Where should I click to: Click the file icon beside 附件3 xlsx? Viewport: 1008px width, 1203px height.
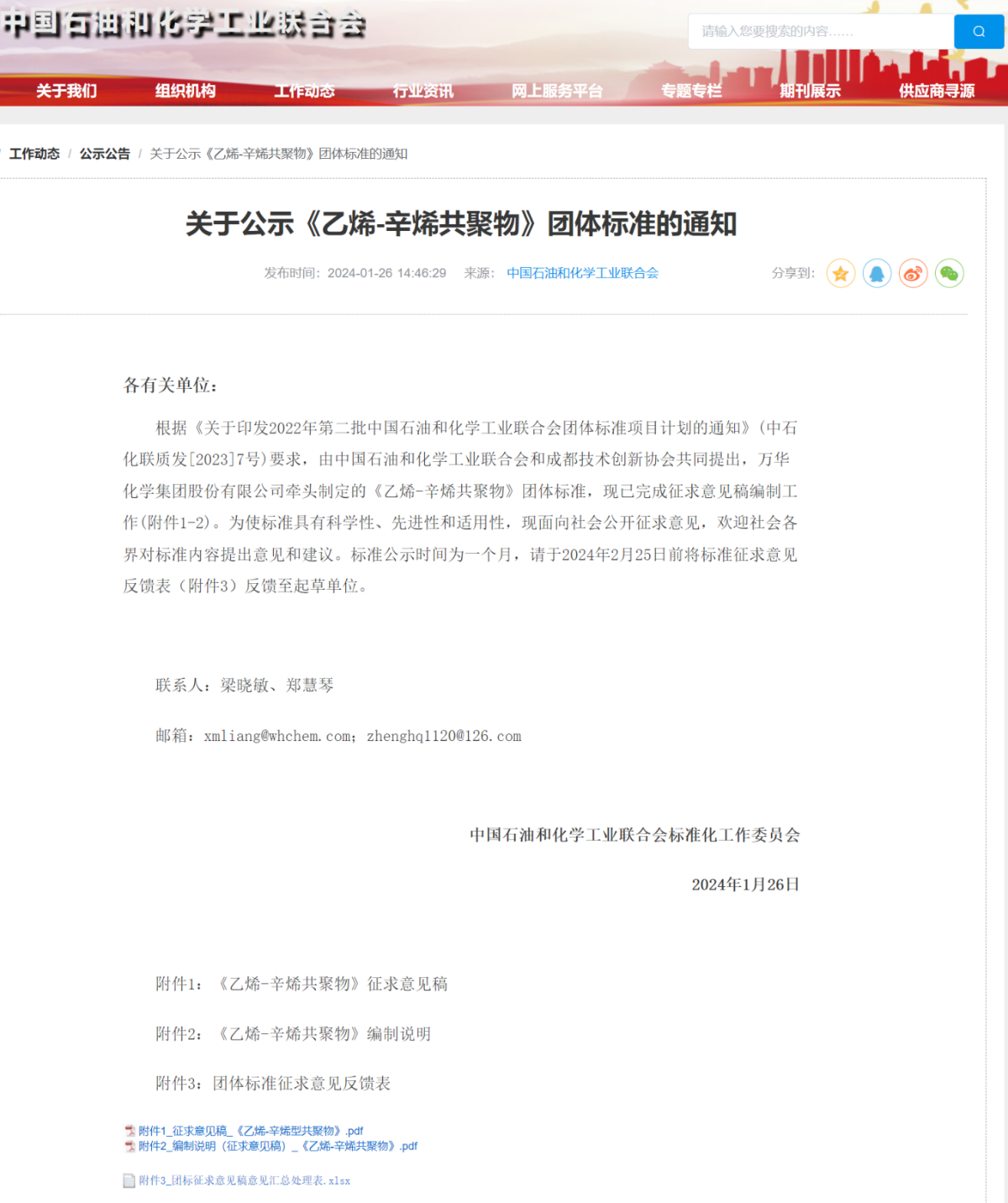point(129,1180)
